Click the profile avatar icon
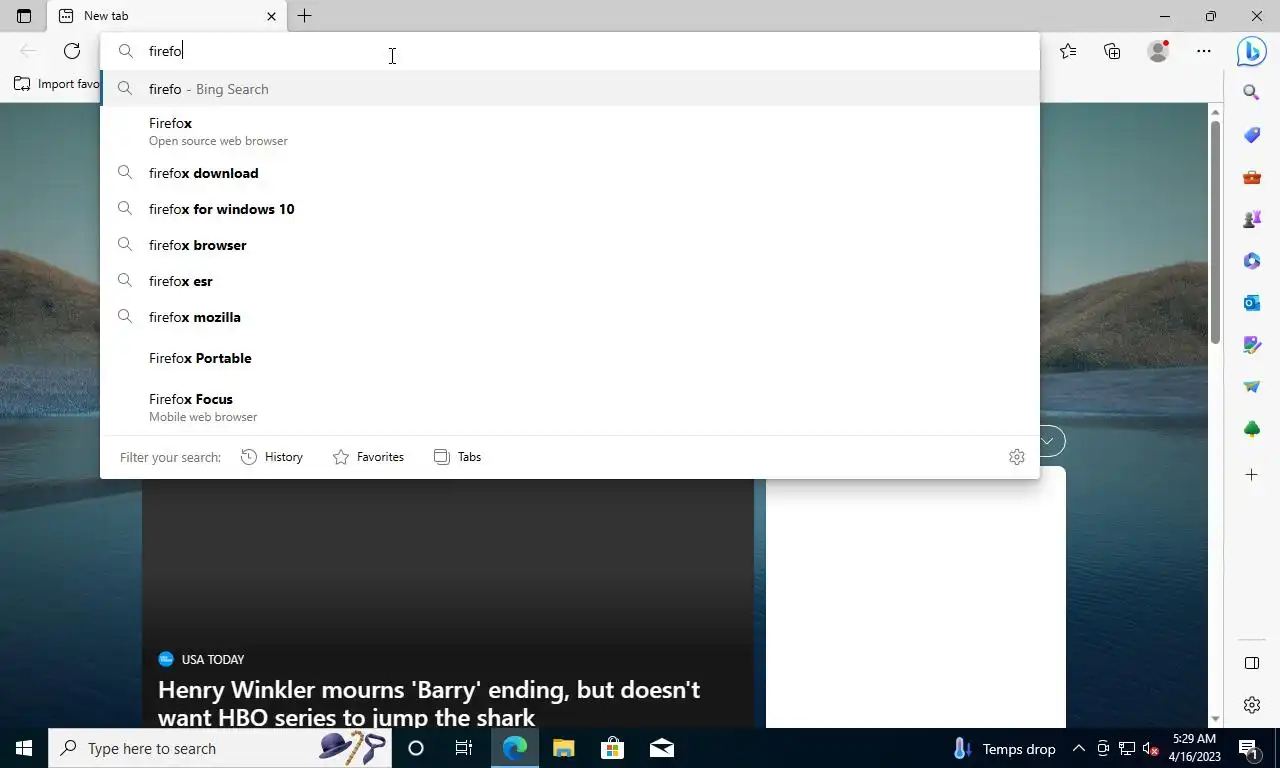 click(1158, 51)
